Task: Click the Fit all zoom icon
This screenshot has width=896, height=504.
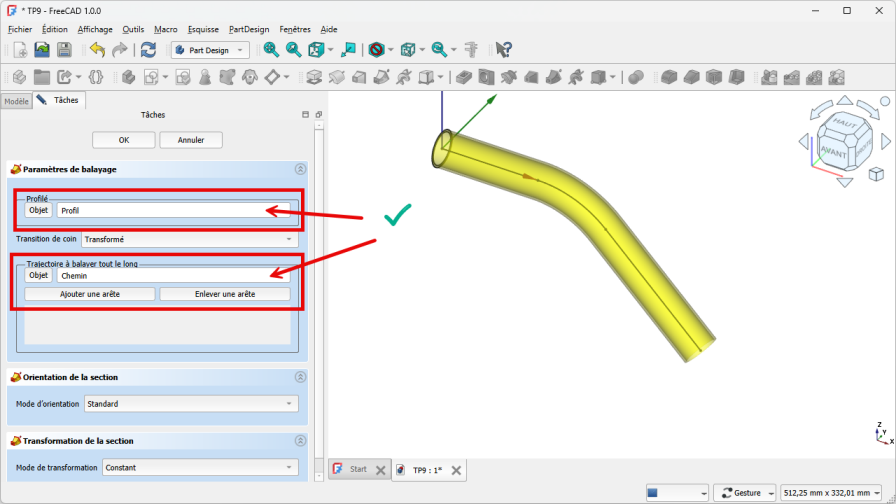Action: click(x=271, y=49)
